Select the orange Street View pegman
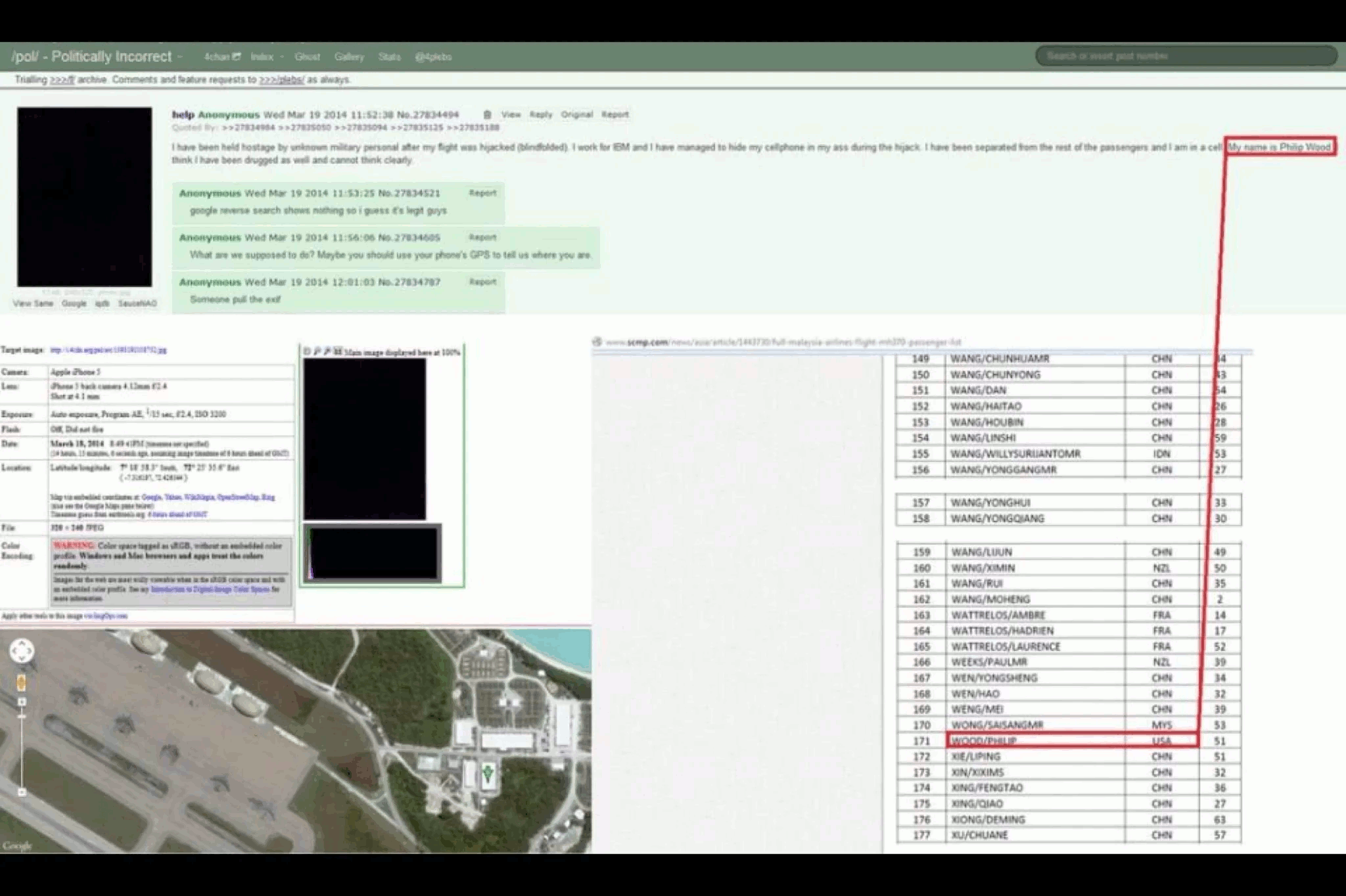Image resolution: width=1346 pixels, height=896 pixels. tap(22, 683)
